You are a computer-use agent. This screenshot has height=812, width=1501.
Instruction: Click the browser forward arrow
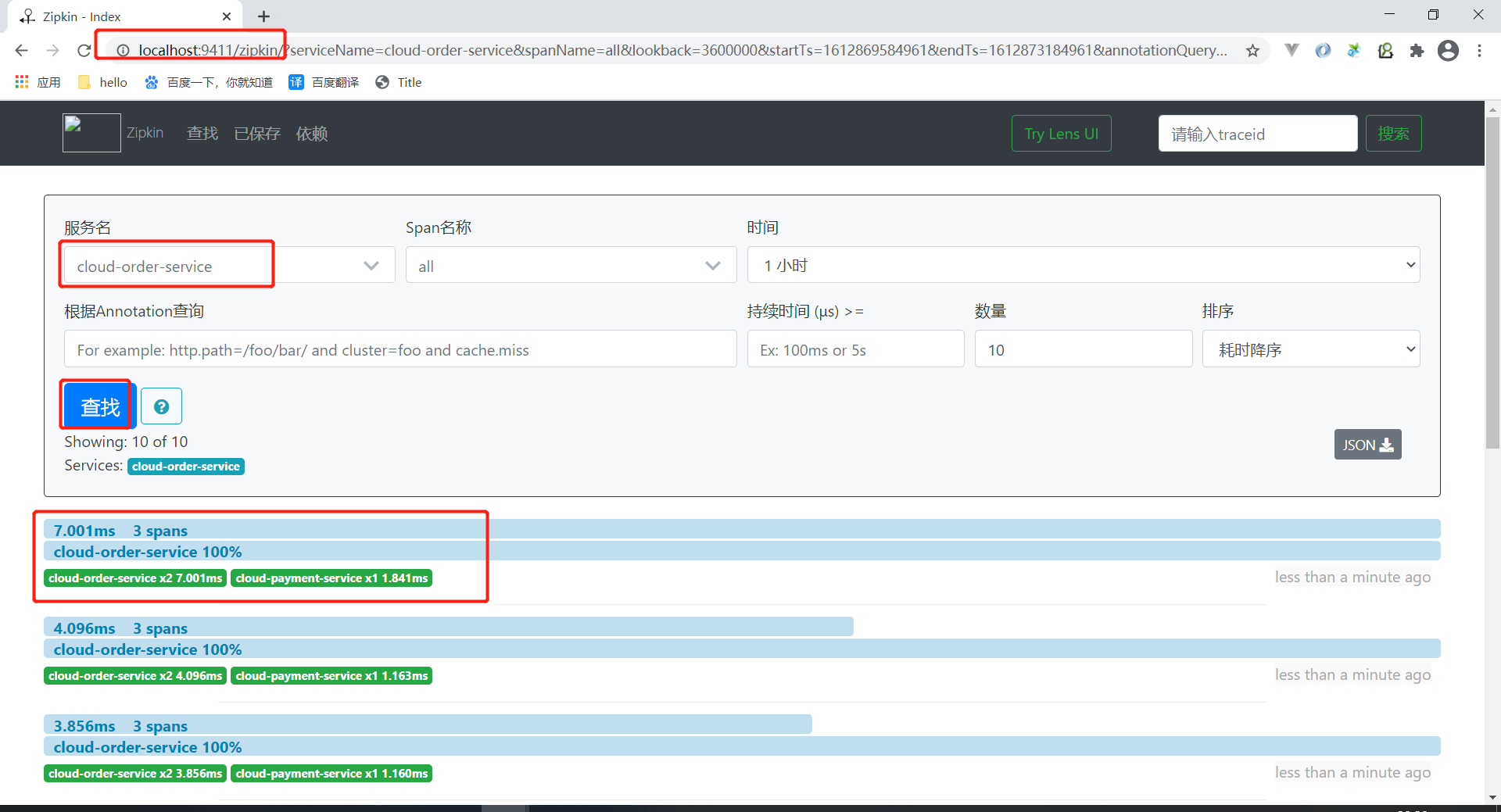click(x=52, y=51)
